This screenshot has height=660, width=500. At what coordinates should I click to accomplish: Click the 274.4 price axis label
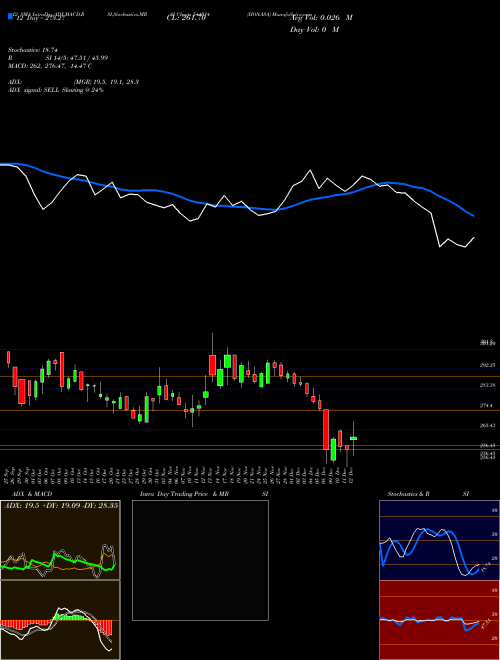click(x=487, y=405)
